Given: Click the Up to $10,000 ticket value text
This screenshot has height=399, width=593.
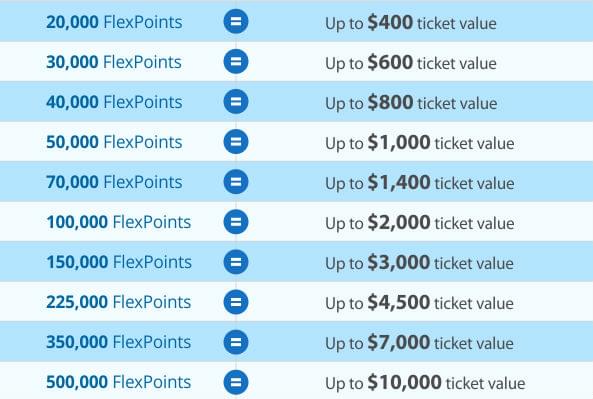Looking at the screenshot, I should (x=425, y=382).
